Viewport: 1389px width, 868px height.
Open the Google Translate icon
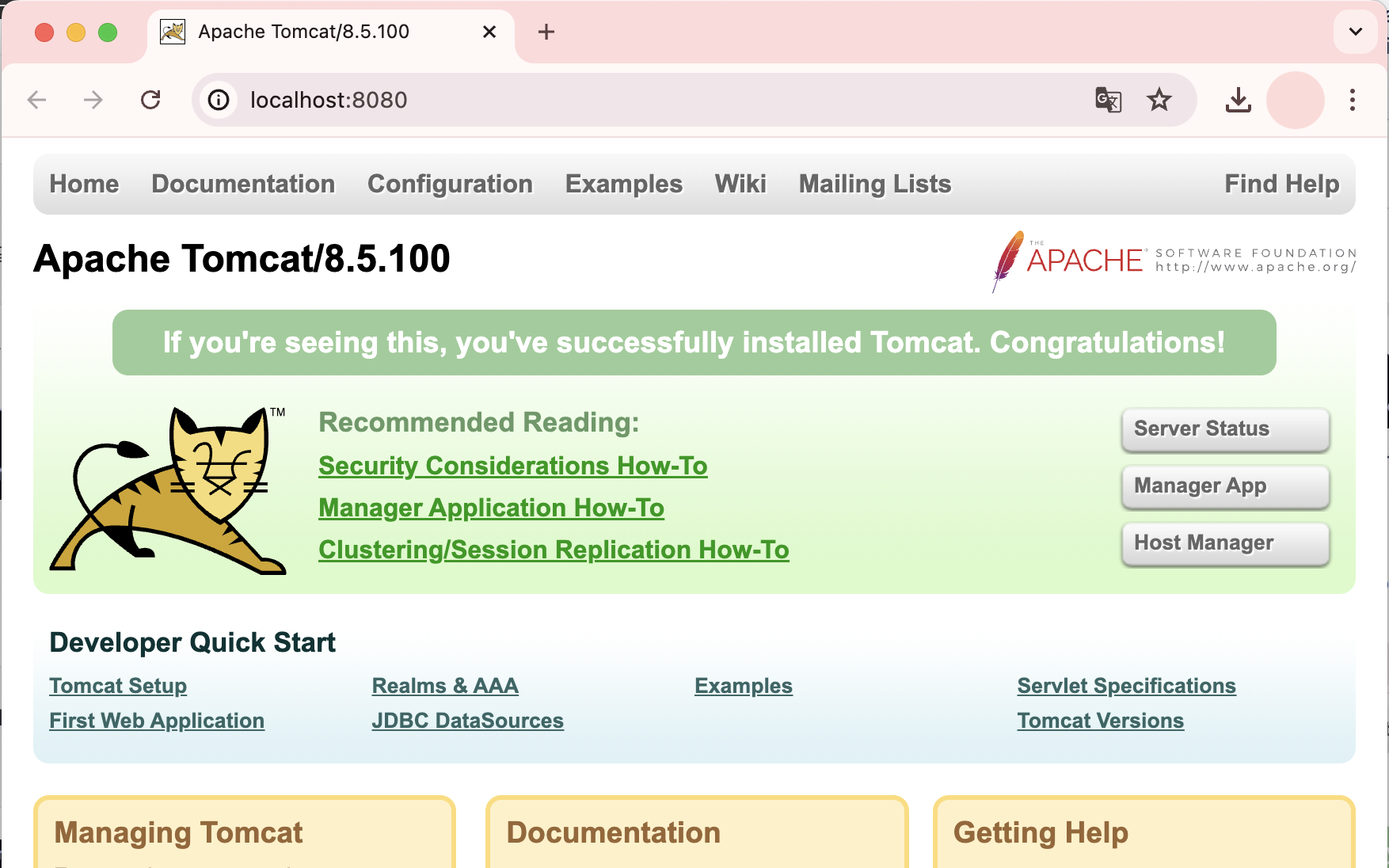pos(1108,100)
